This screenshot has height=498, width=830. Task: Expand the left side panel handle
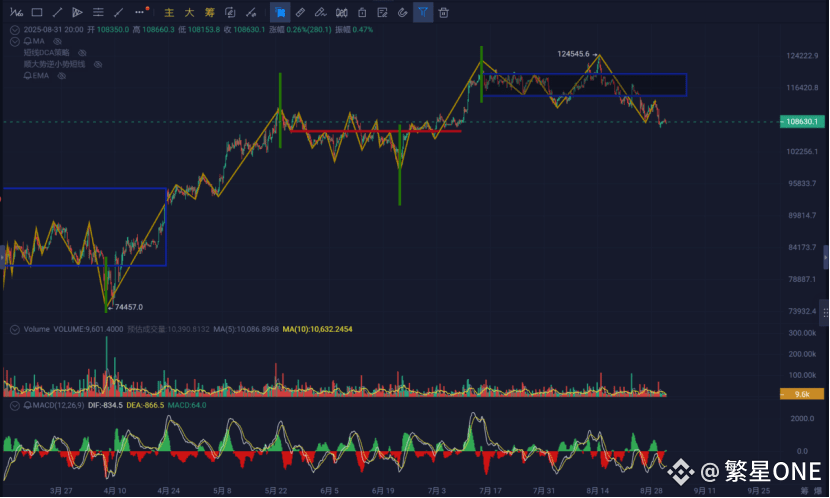(x=2, y=258)
